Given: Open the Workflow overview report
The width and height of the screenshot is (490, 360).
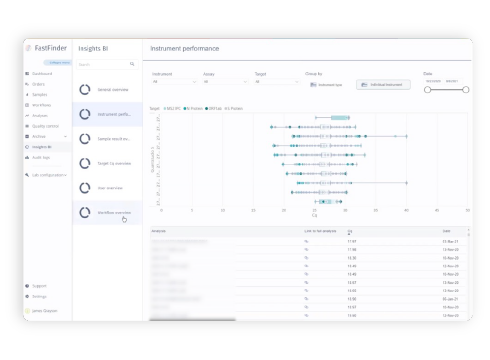Looking at the screenshot, I should [x=107, y=213].
